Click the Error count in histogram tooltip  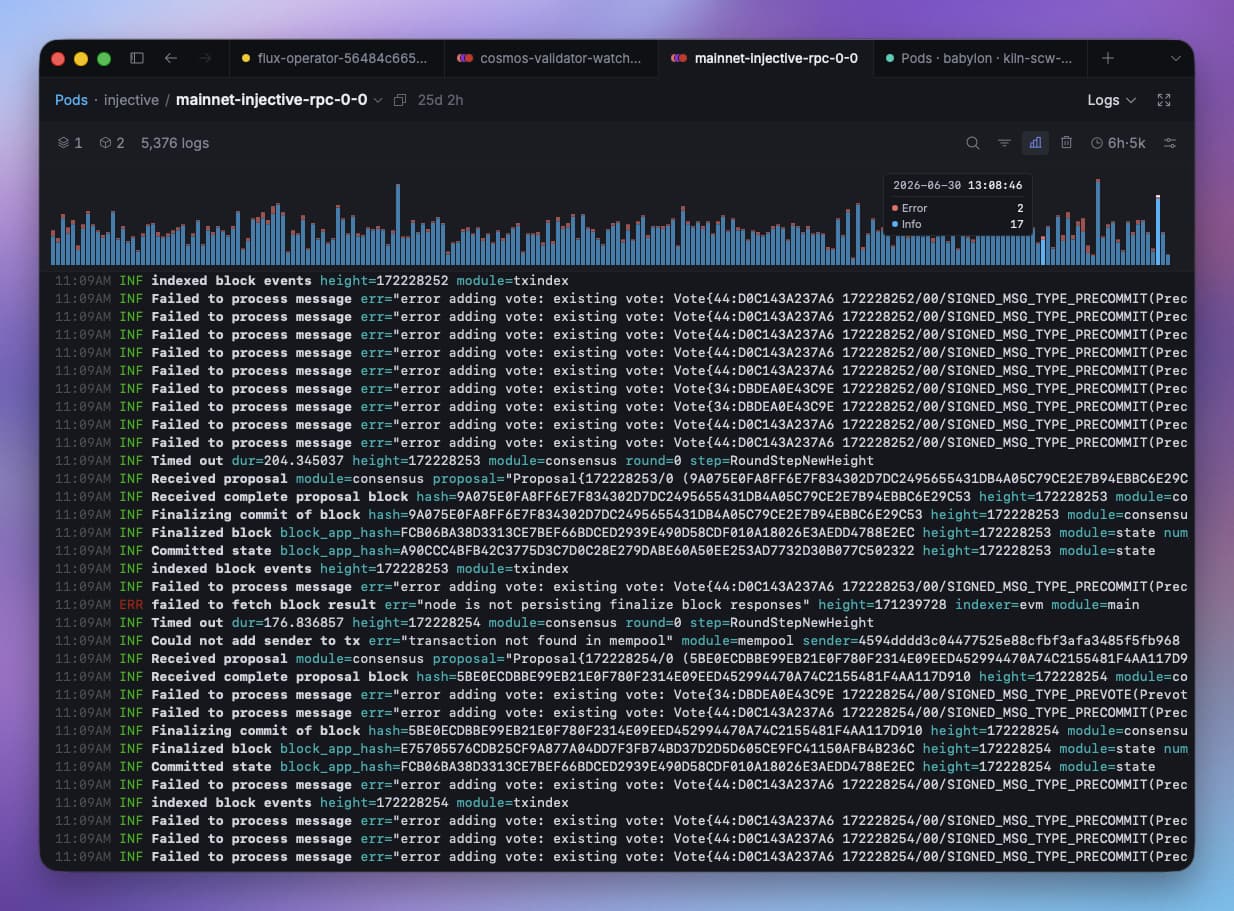click(1019, 208)
